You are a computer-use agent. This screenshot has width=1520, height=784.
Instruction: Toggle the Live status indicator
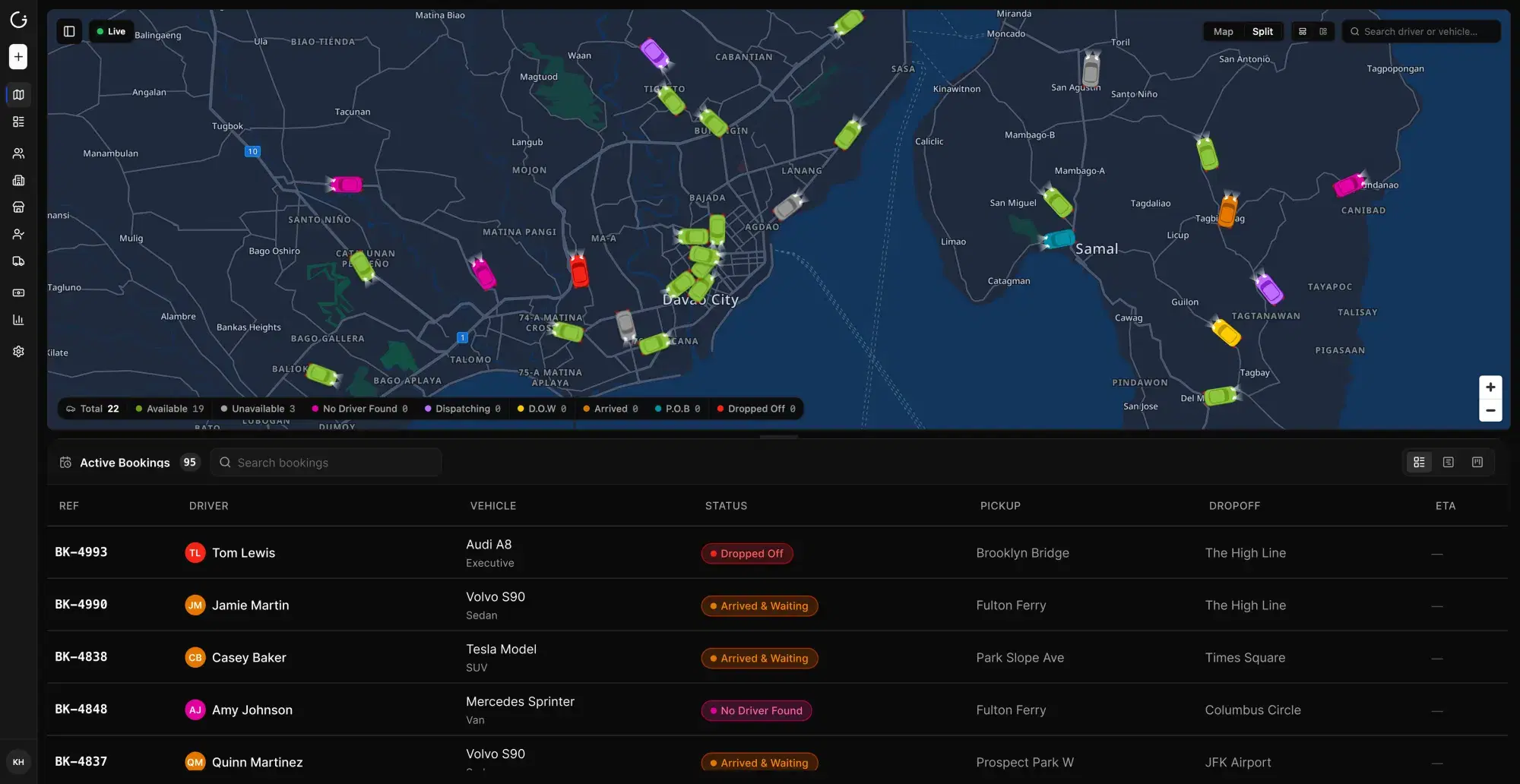point(111,31)
